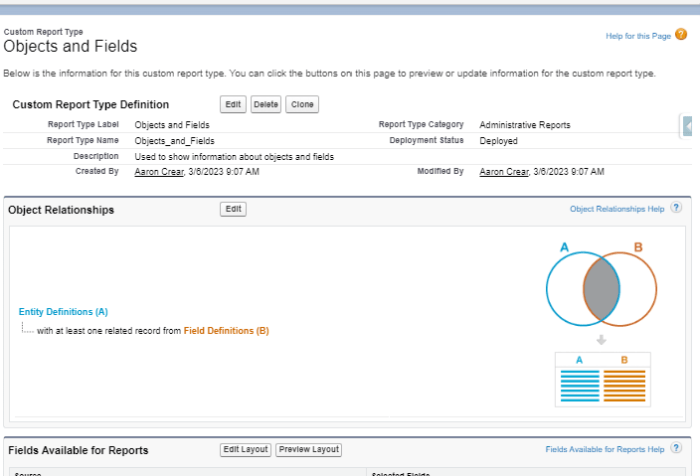Click Edit in the Object Relationships section

pos(233,209)
